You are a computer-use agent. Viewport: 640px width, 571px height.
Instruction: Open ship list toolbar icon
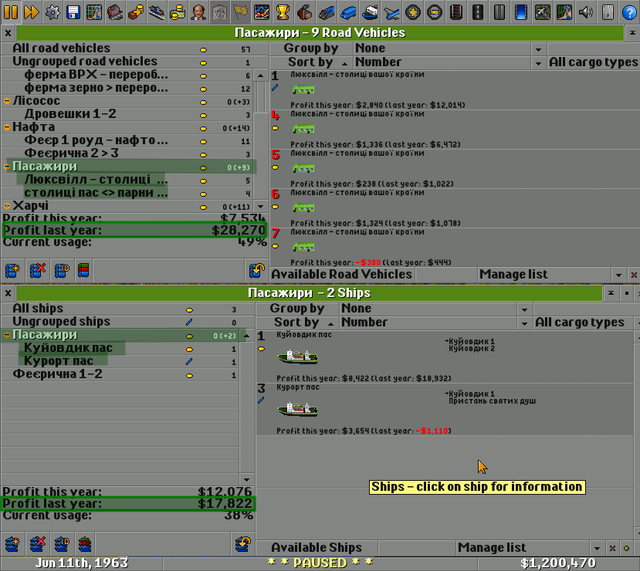[x=370, y=11]
